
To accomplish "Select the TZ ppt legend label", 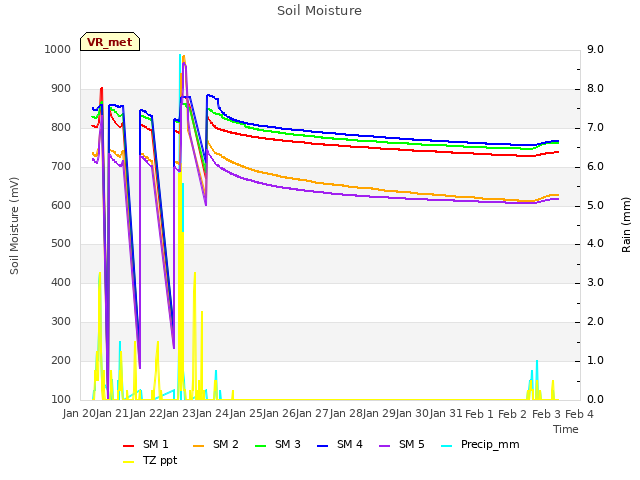I will 160,461.
